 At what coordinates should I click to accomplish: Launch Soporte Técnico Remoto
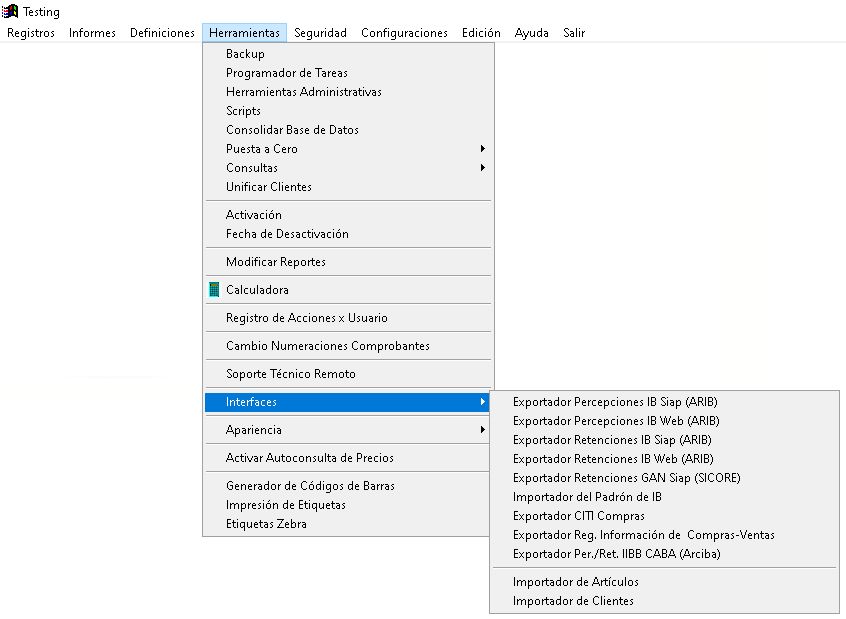(290, 374)
